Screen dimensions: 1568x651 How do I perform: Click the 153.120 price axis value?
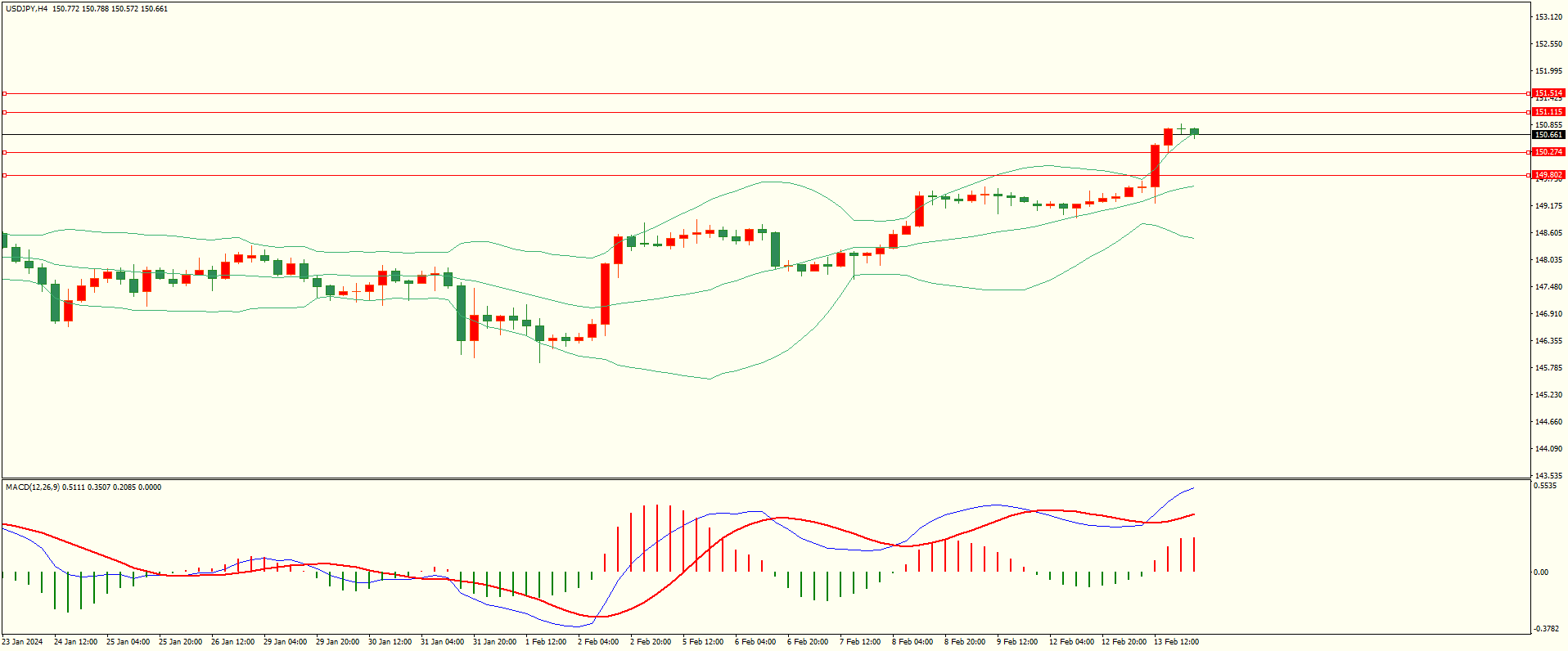pos(1548,17)
